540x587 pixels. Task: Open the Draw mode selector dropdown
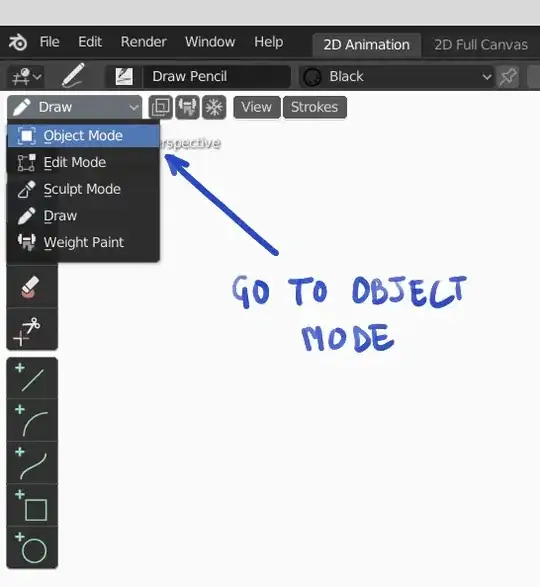(75, 107)
